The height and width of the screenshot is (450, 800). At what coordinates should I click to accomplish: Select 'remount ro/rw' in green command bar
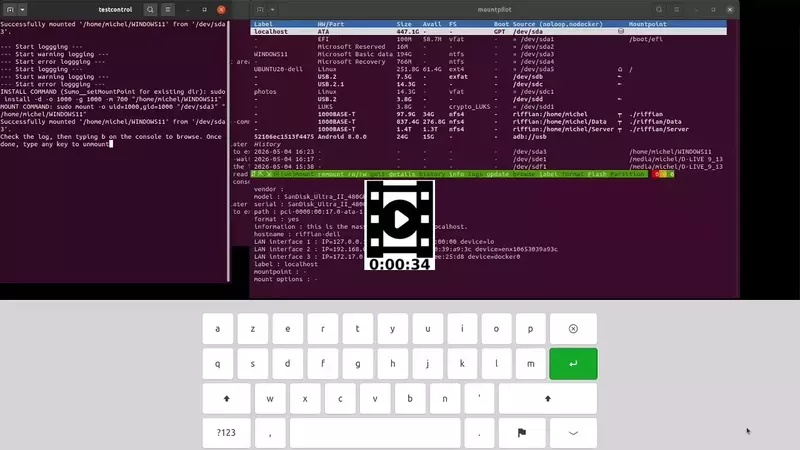click(x=341, y=174)
